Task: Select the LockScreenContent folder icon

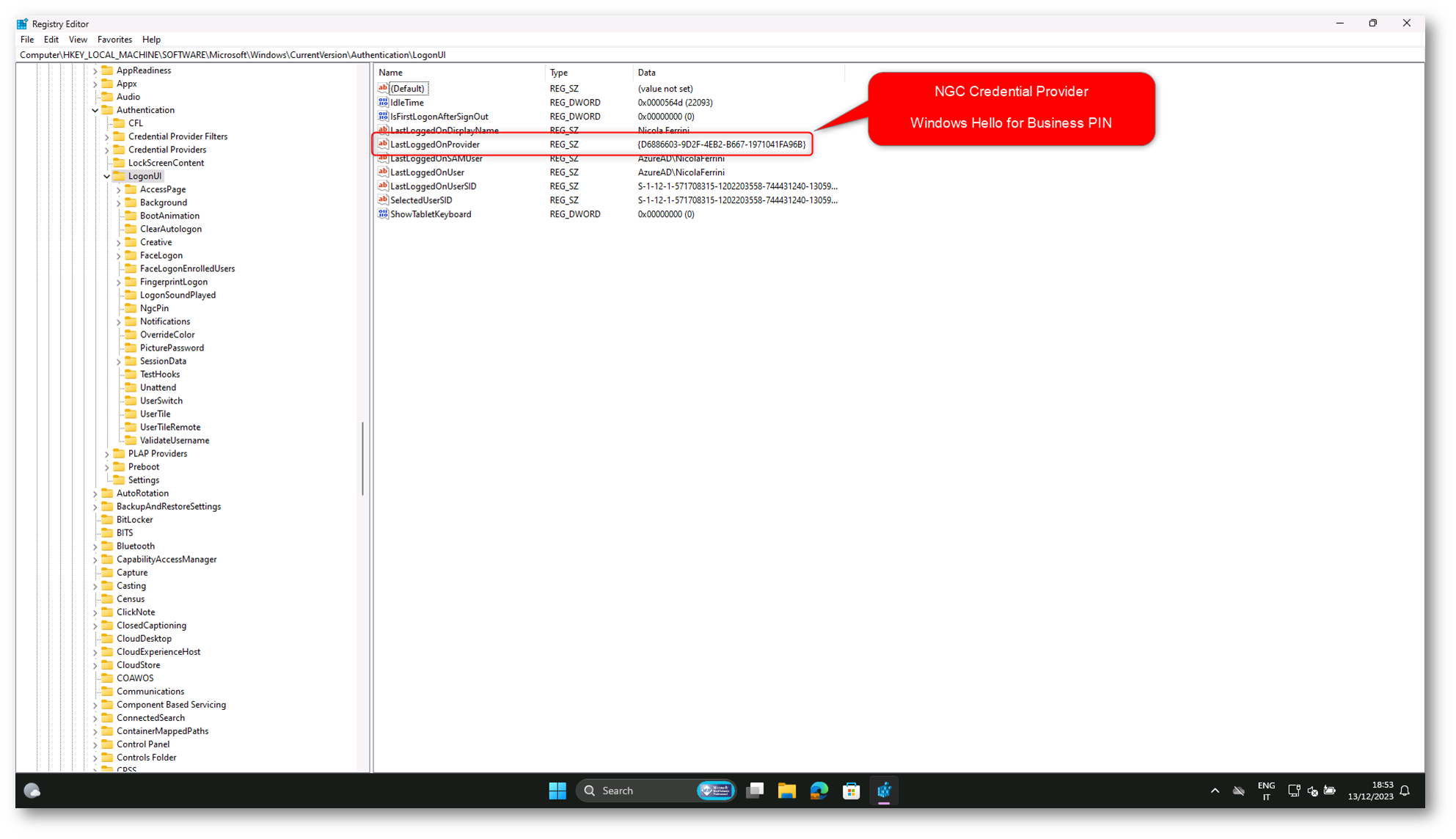Action: pyautogui.click(x=119, y=163)
